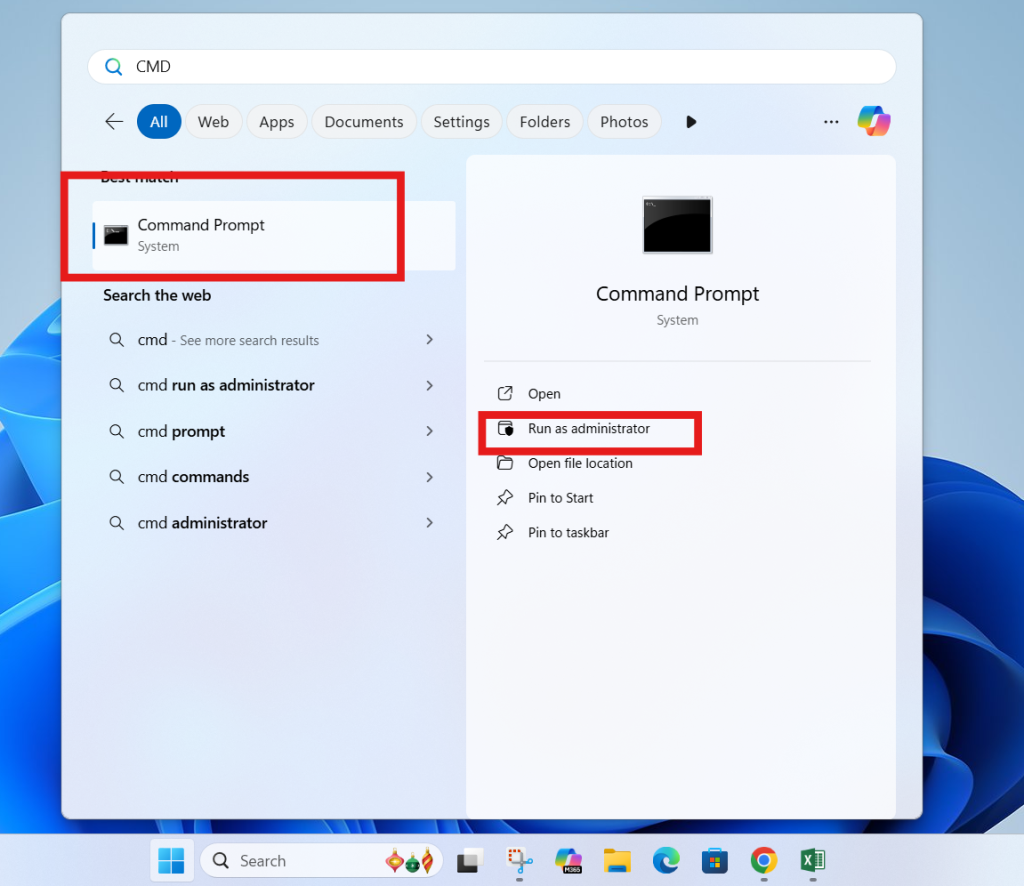Expand the cmd commands search suggestion
This screenshot has width=1024, height=886.
(x=429, y=477)
